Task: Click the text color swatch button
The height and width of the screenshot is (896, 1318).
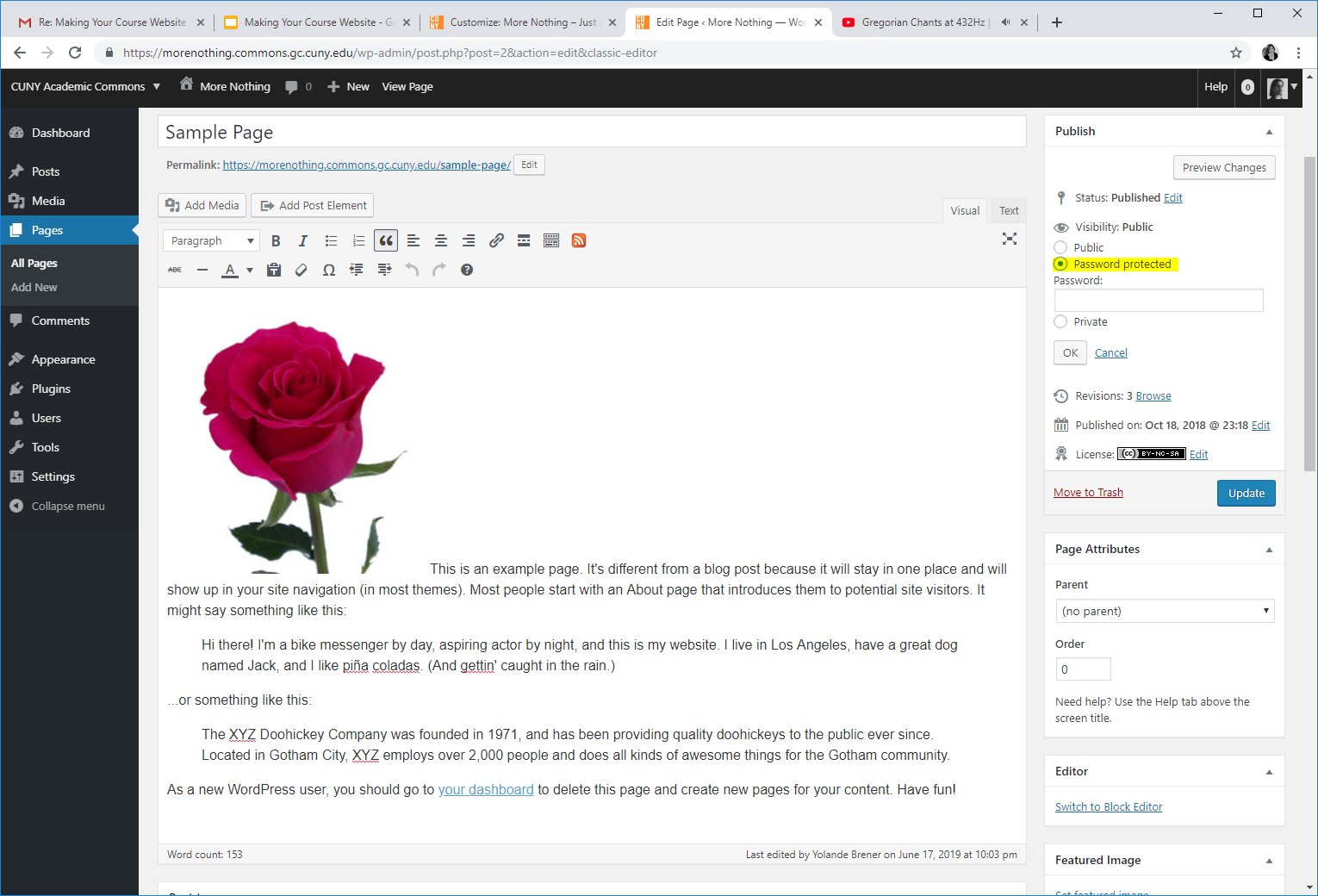Action: coord(230,271)
